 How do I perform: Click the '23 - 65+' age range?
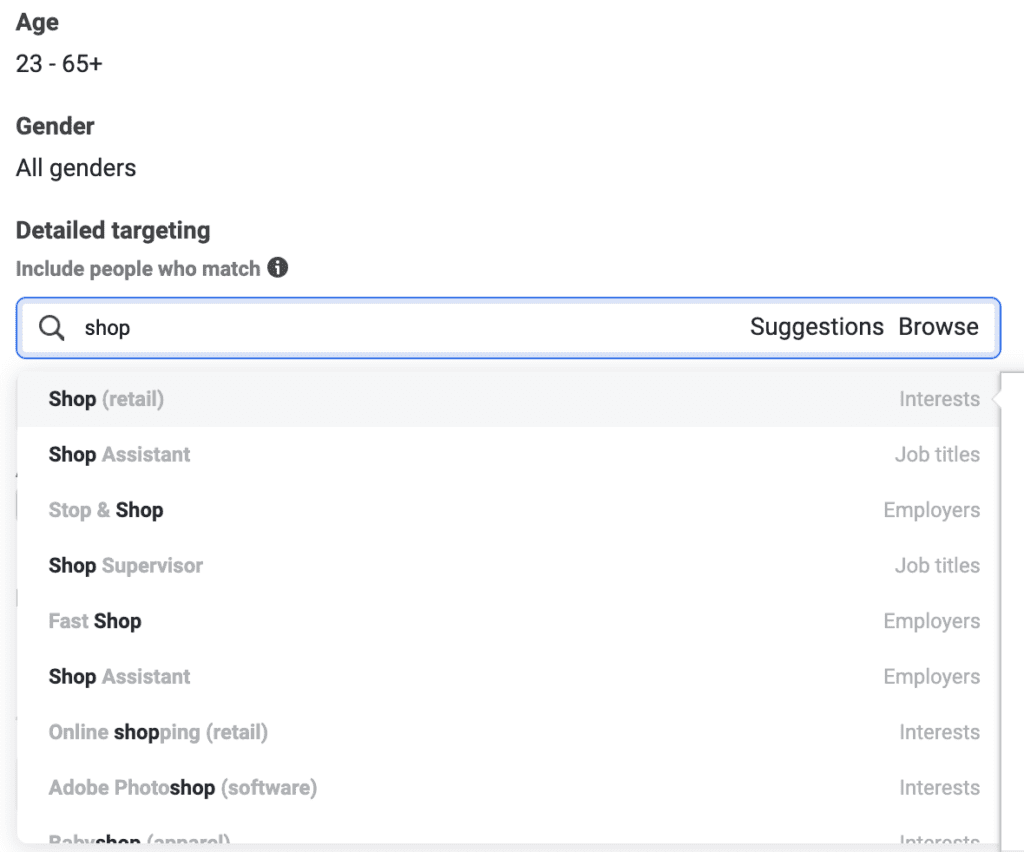[59, 64]
